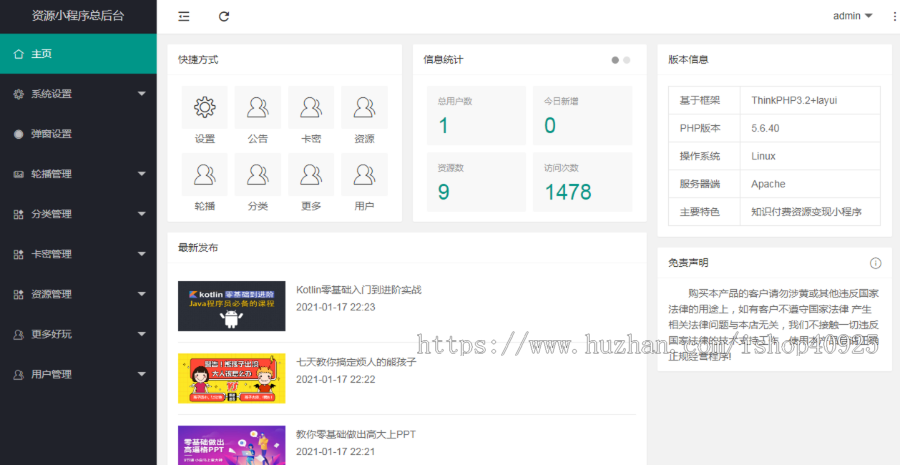Click the grid icon beside 卡密管理
This screenshot has width=900, height=465.
tap(18, 254)
